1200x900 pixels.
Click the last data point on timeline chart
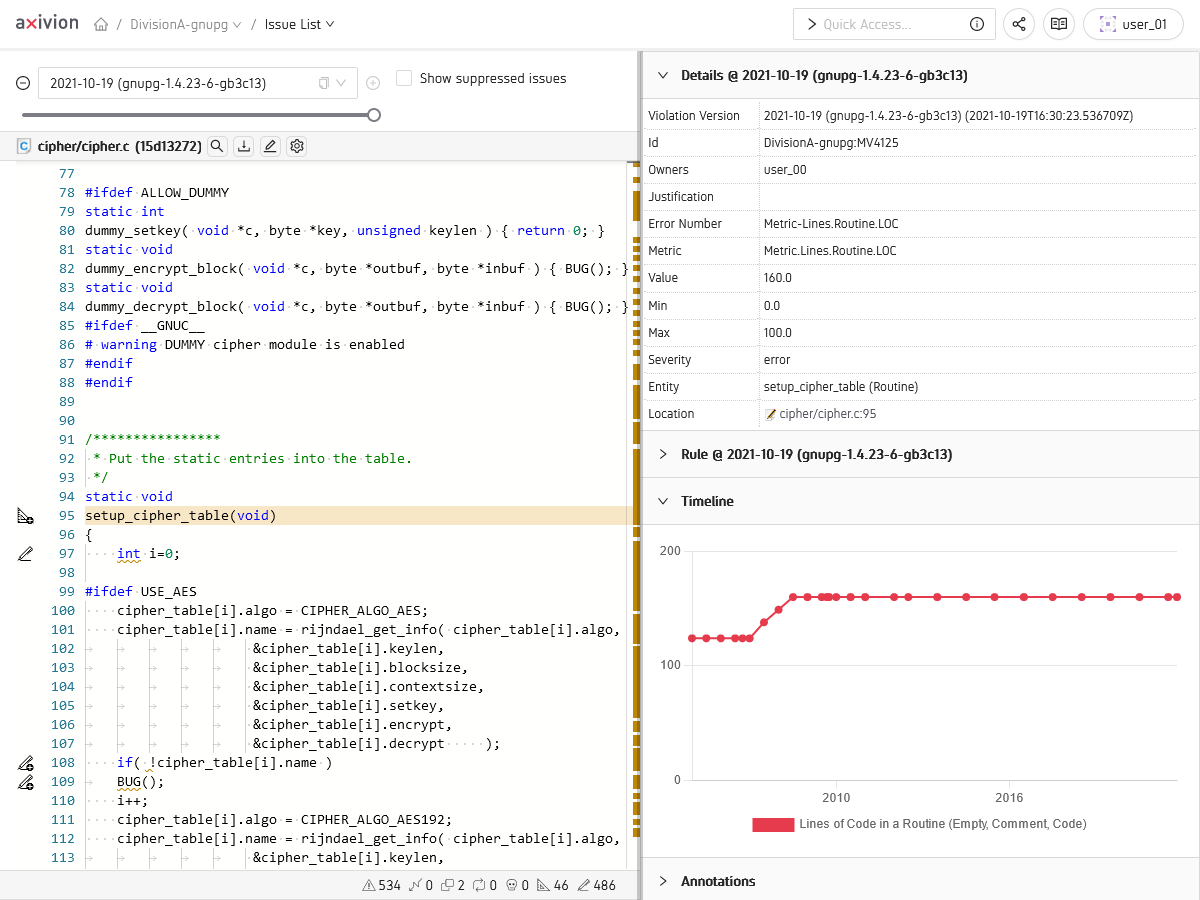1177,597
